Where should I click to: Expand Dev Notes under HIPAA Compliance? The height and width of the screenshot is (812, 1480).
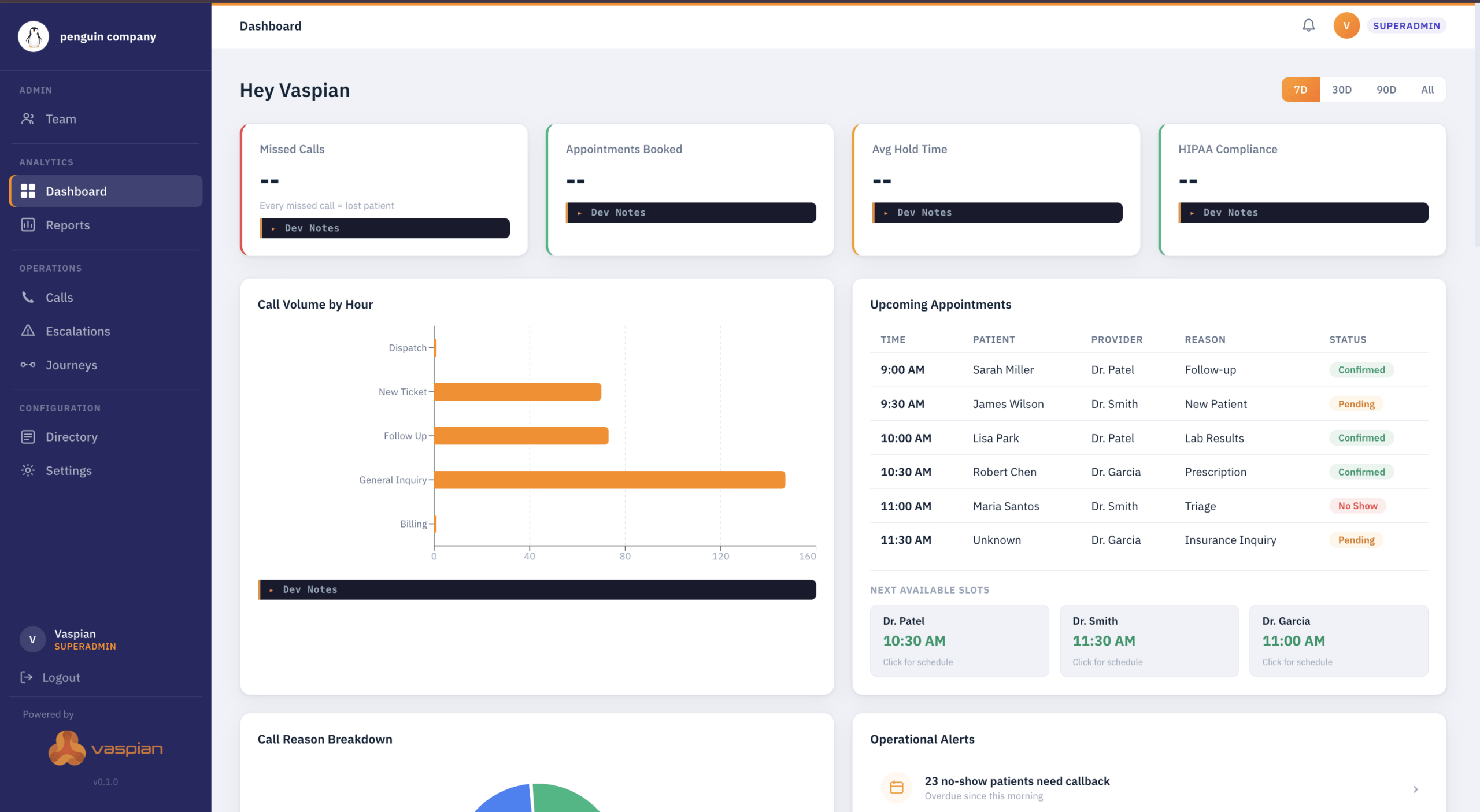tap(1303, 213)
